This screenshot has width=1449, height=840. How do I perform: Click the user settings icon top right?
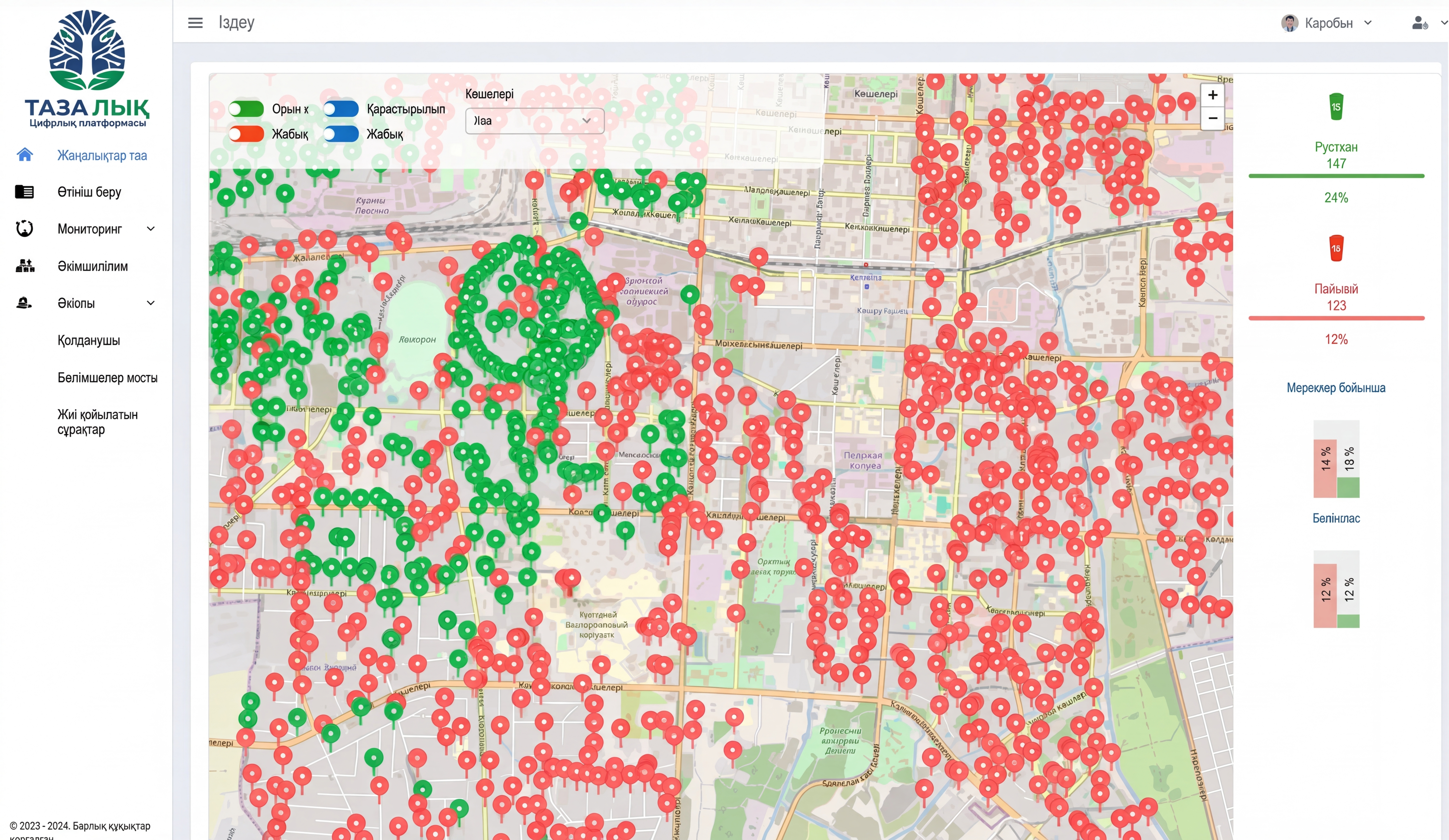pos(1419,23)
